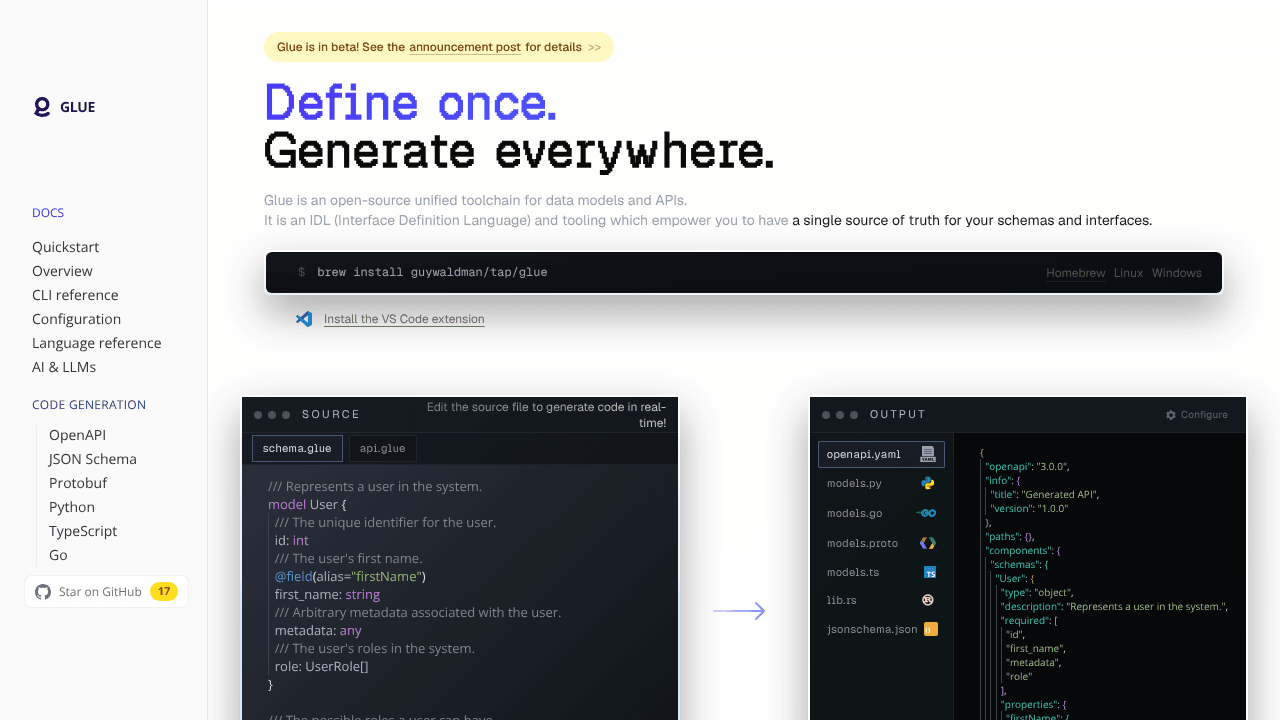Viewport: 1280px width, 720px height.
Task: Open the Overview docs page
Action: [x=62, y=271]
